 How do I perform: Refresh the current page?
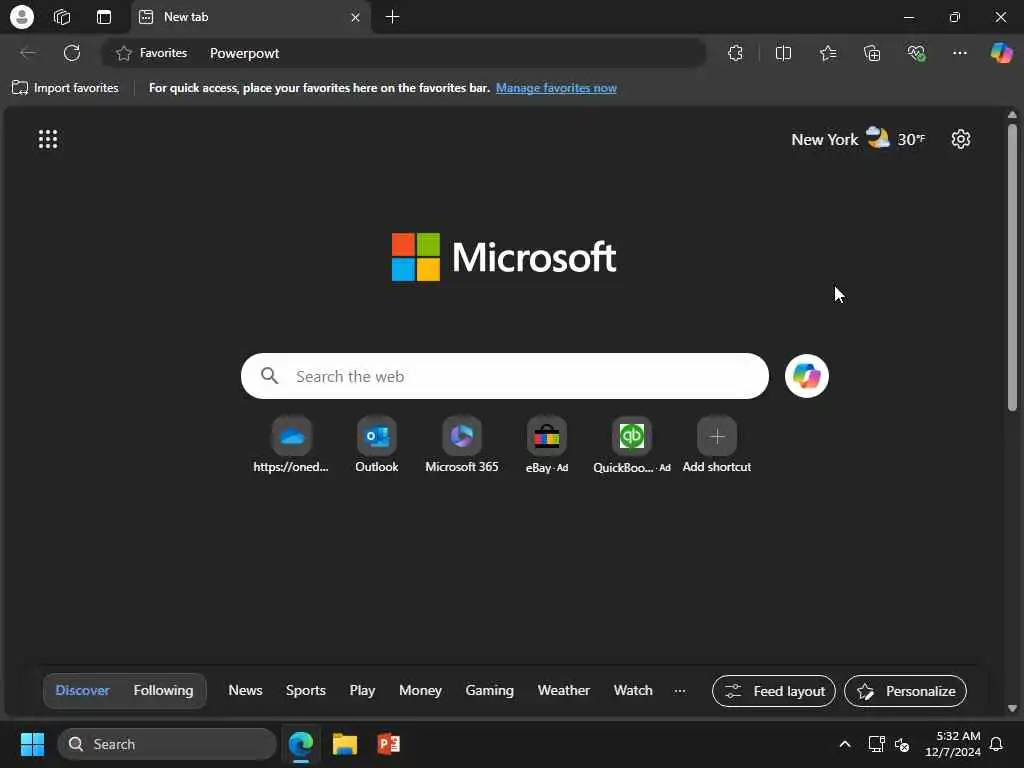point(72,53)
